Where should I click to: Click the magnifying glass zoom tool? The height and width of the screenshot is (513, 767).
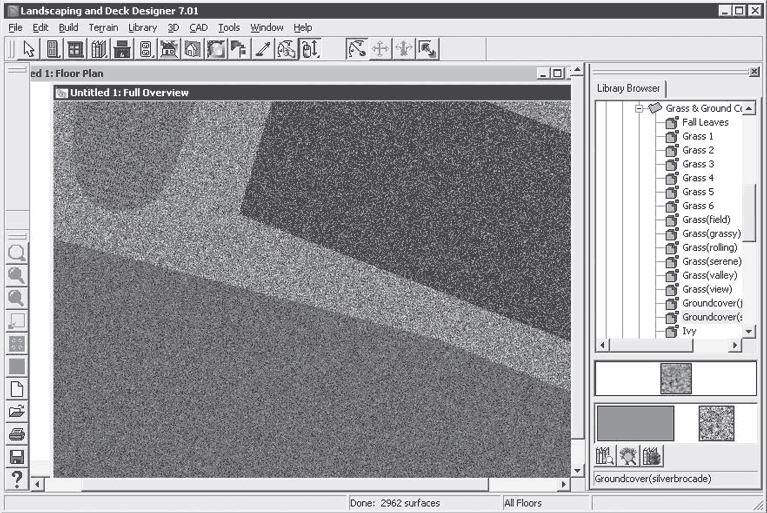(x=17, y=252)
